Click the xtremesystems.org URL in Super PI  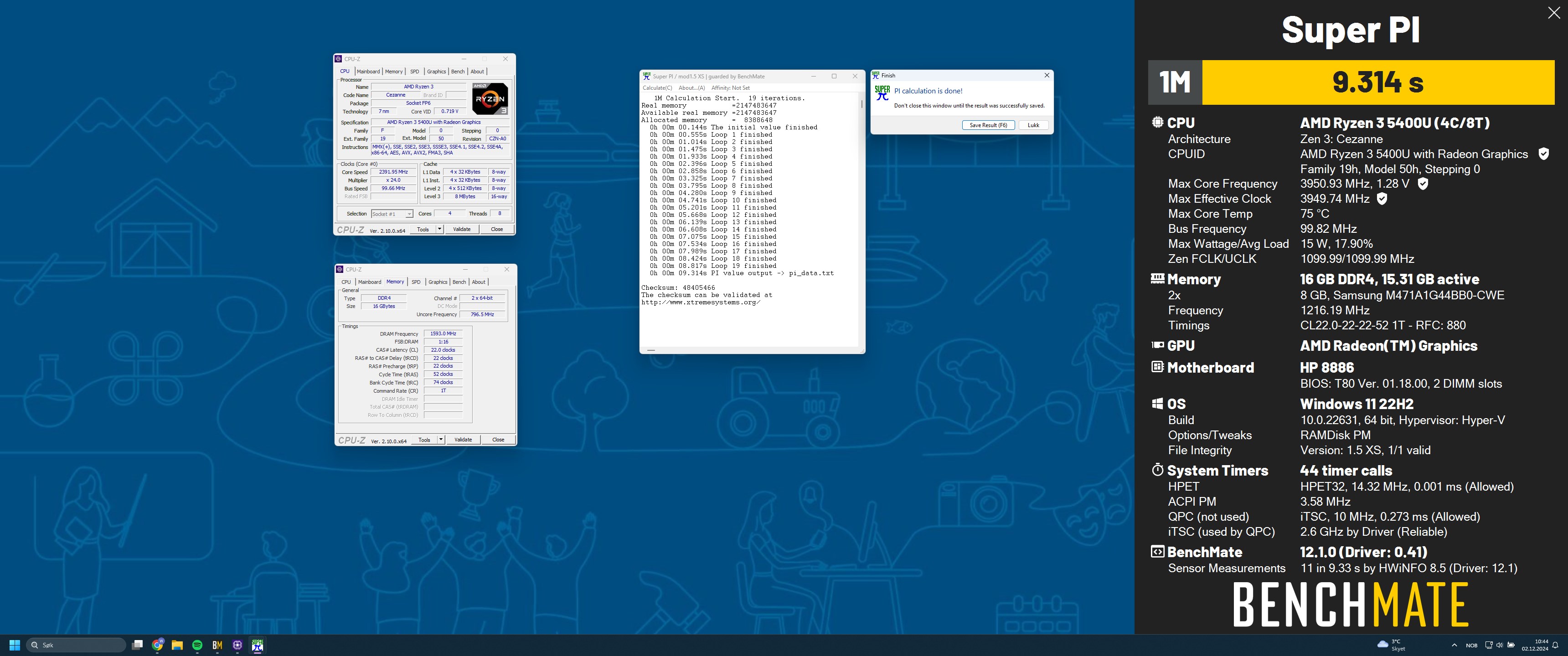pyautogui.click(x=701, y=302)
